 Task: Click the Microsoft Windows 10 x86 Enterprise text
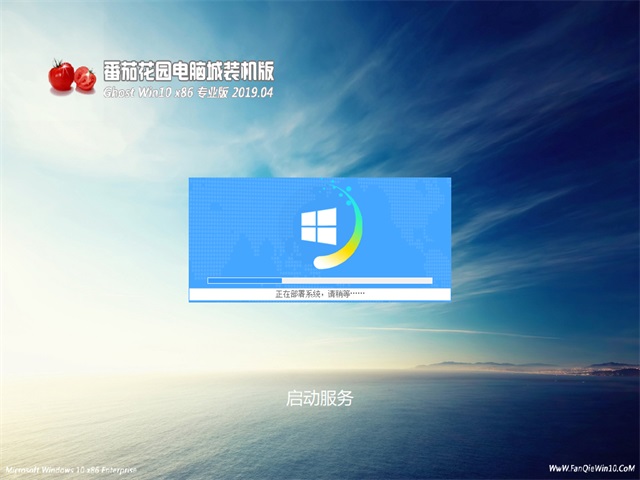70,469
